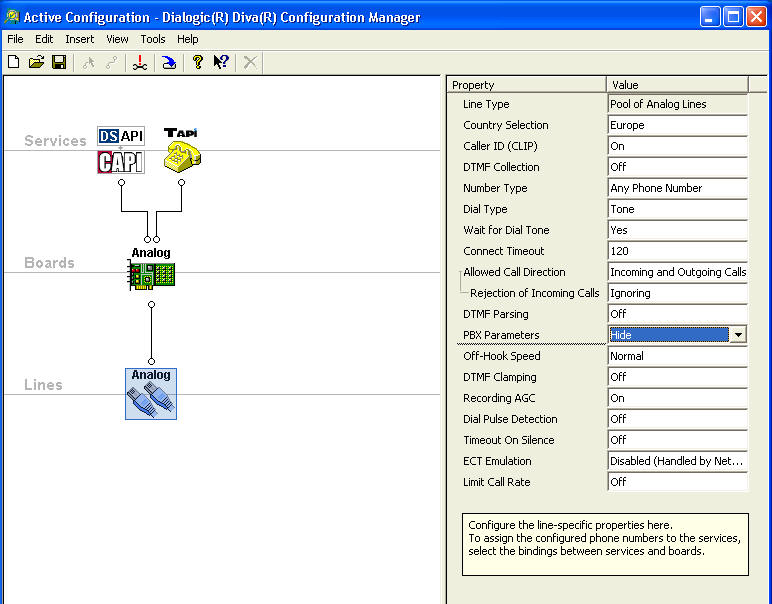Screen dimensions: 772x604
Task: Click the red line test toolbar icon
Action: click(140, 63)
